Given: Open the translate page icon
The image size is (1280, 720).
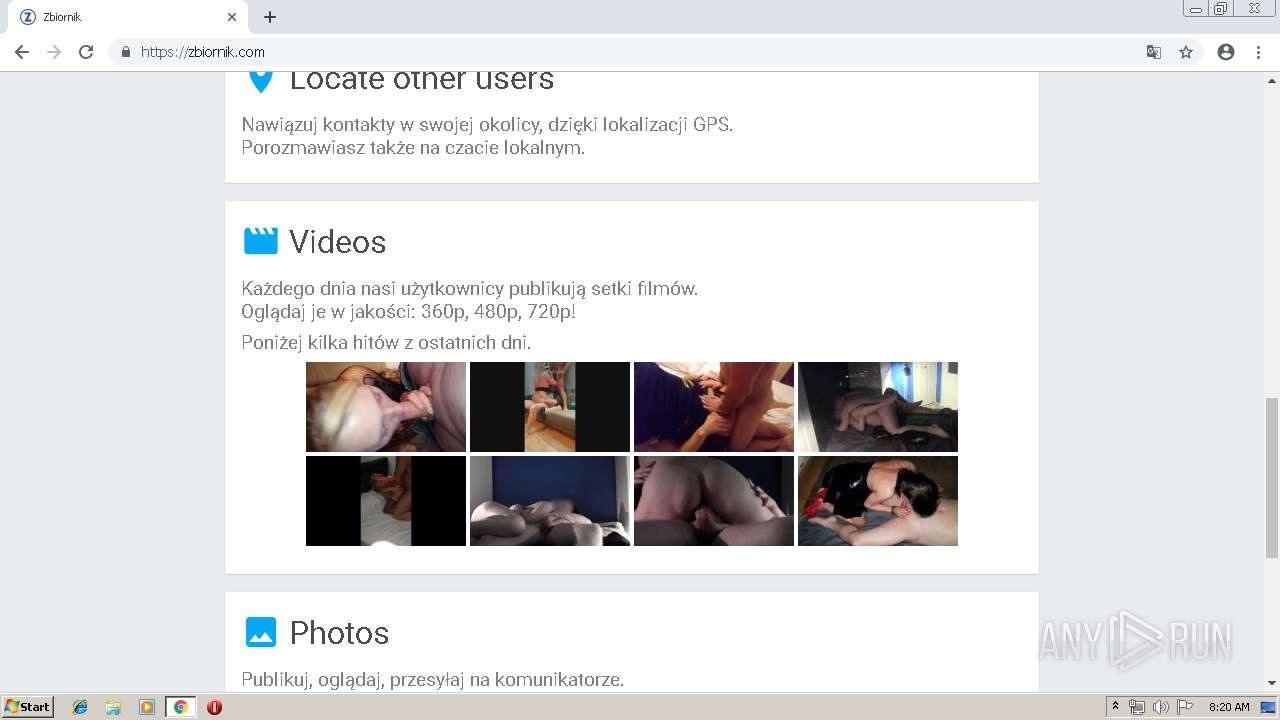Looking at the screenshot, I should [x=1153, y=52].
